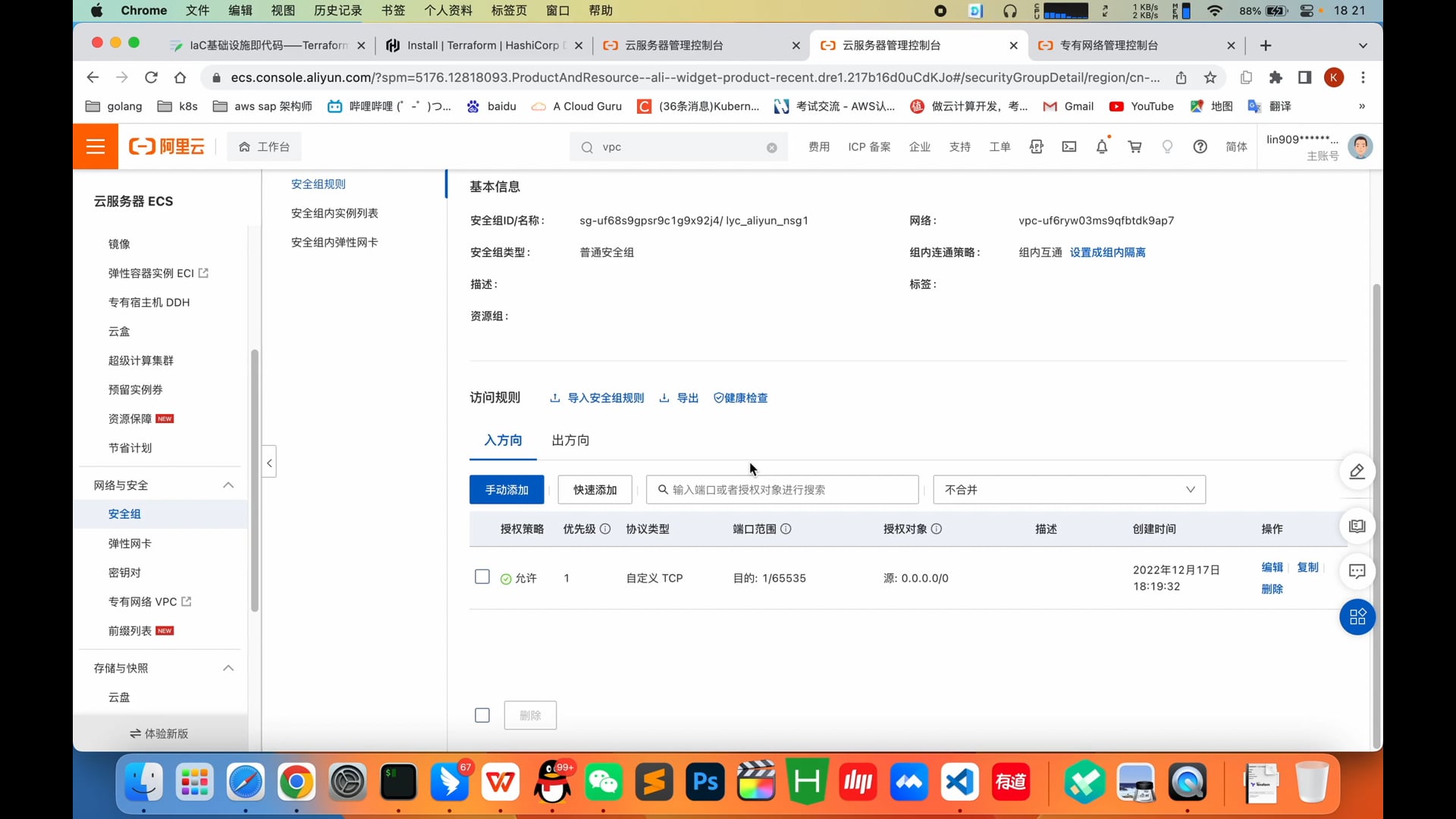The height and width of the screenshot is (819, 1456).
Task: Open the blue grid quick-access button
Action: pos(1357,617)
